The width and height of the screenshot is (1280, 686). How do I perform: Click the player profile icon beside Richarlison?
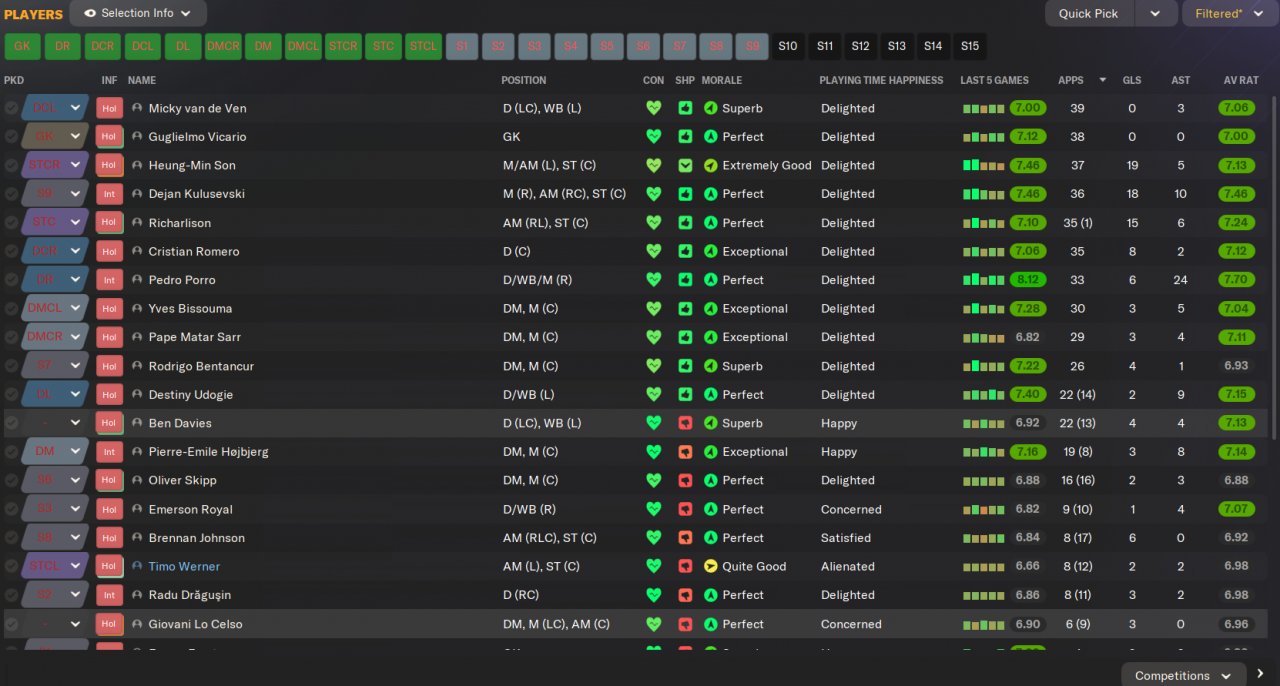(137, 223)
